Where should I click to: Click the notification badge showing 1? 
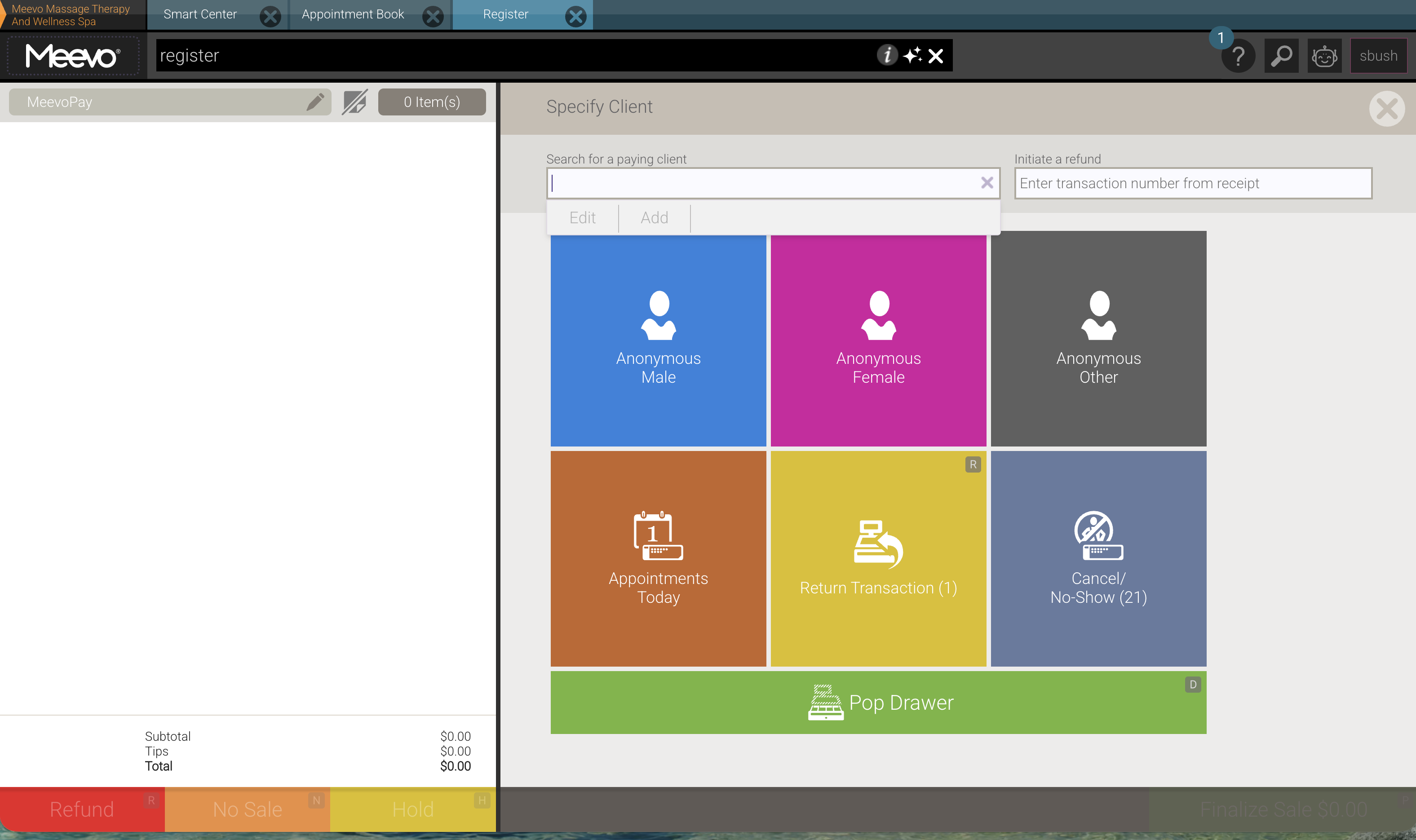(1221, 38)
